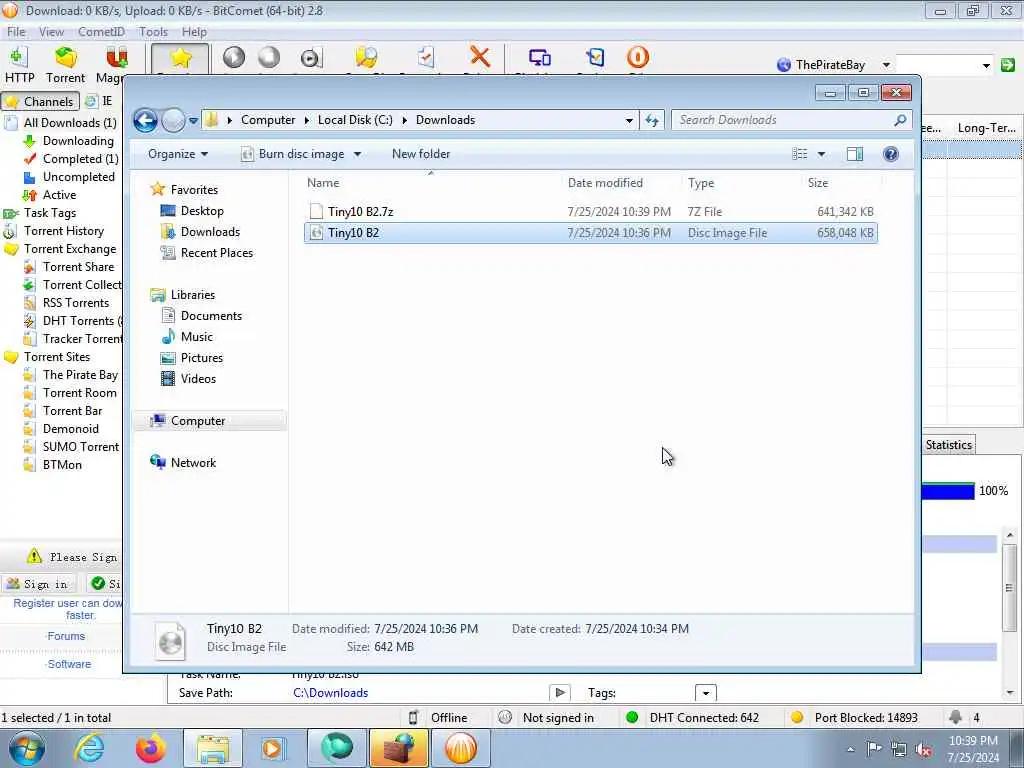Open Documents library
Viewport: 1024px width, 768px height.
[211, 315]
